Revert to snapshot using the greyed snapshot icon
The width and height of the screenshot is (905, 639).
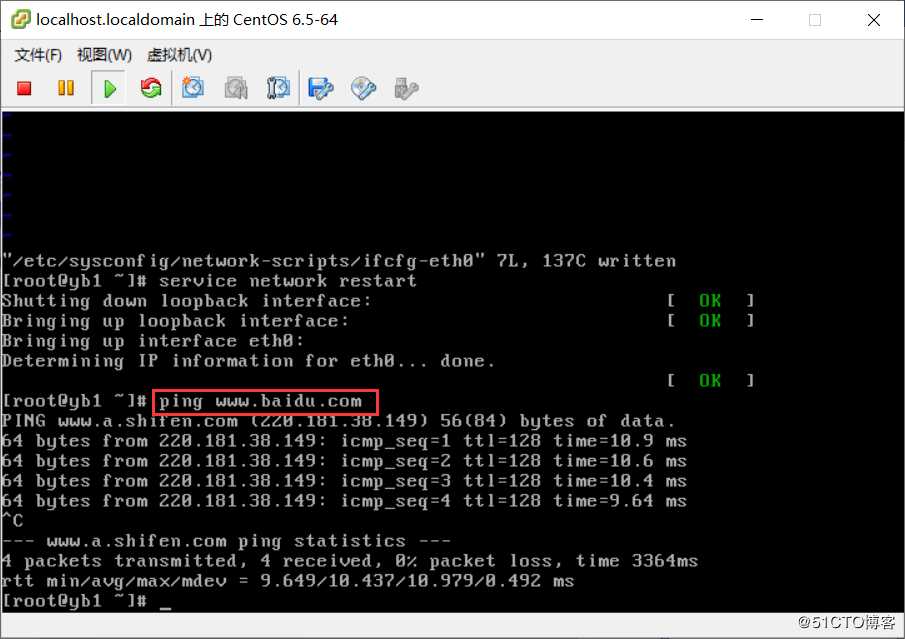235,88
